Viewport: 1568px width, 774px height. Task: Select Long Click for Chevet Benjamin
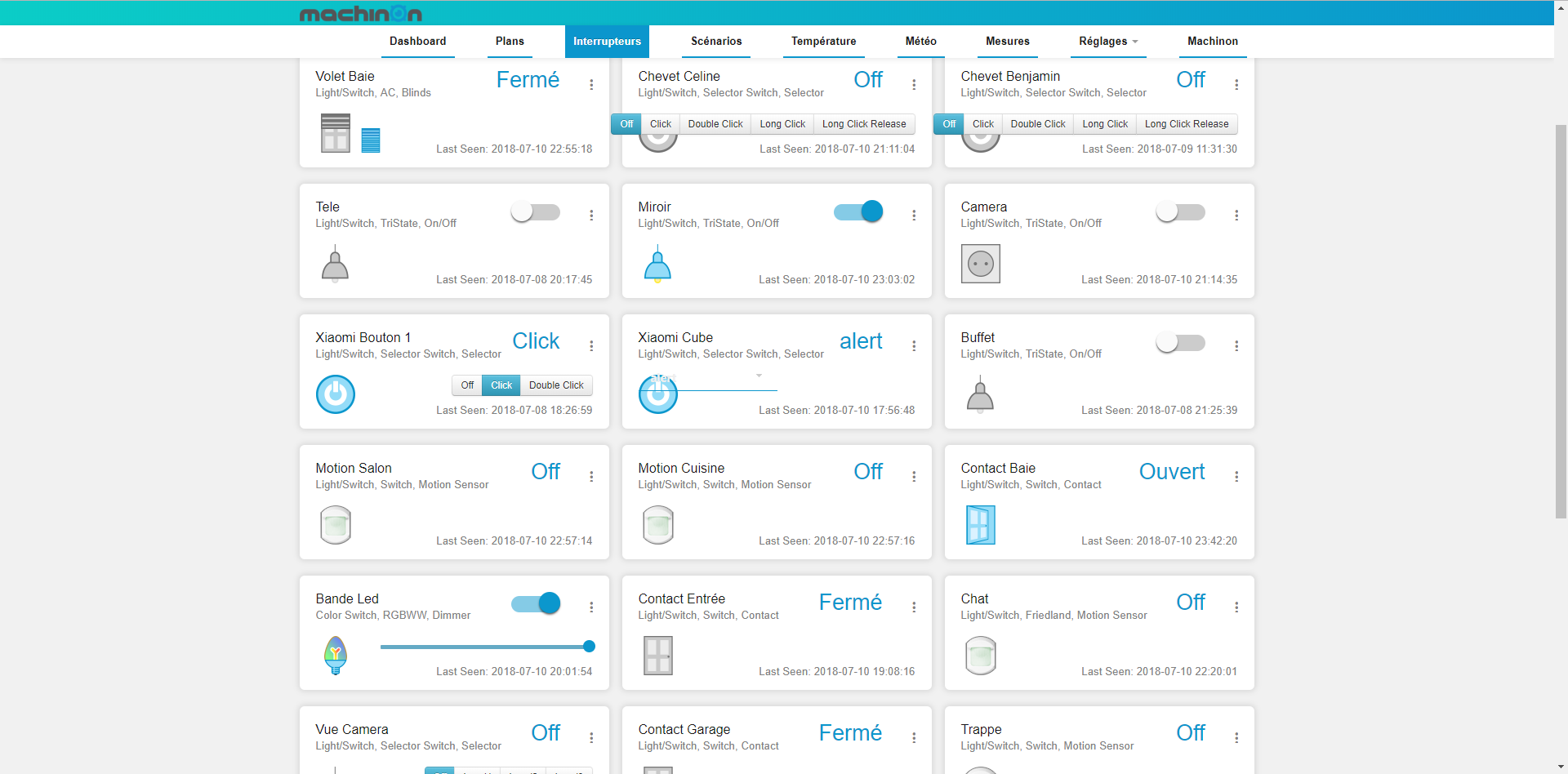(1105, 124)
